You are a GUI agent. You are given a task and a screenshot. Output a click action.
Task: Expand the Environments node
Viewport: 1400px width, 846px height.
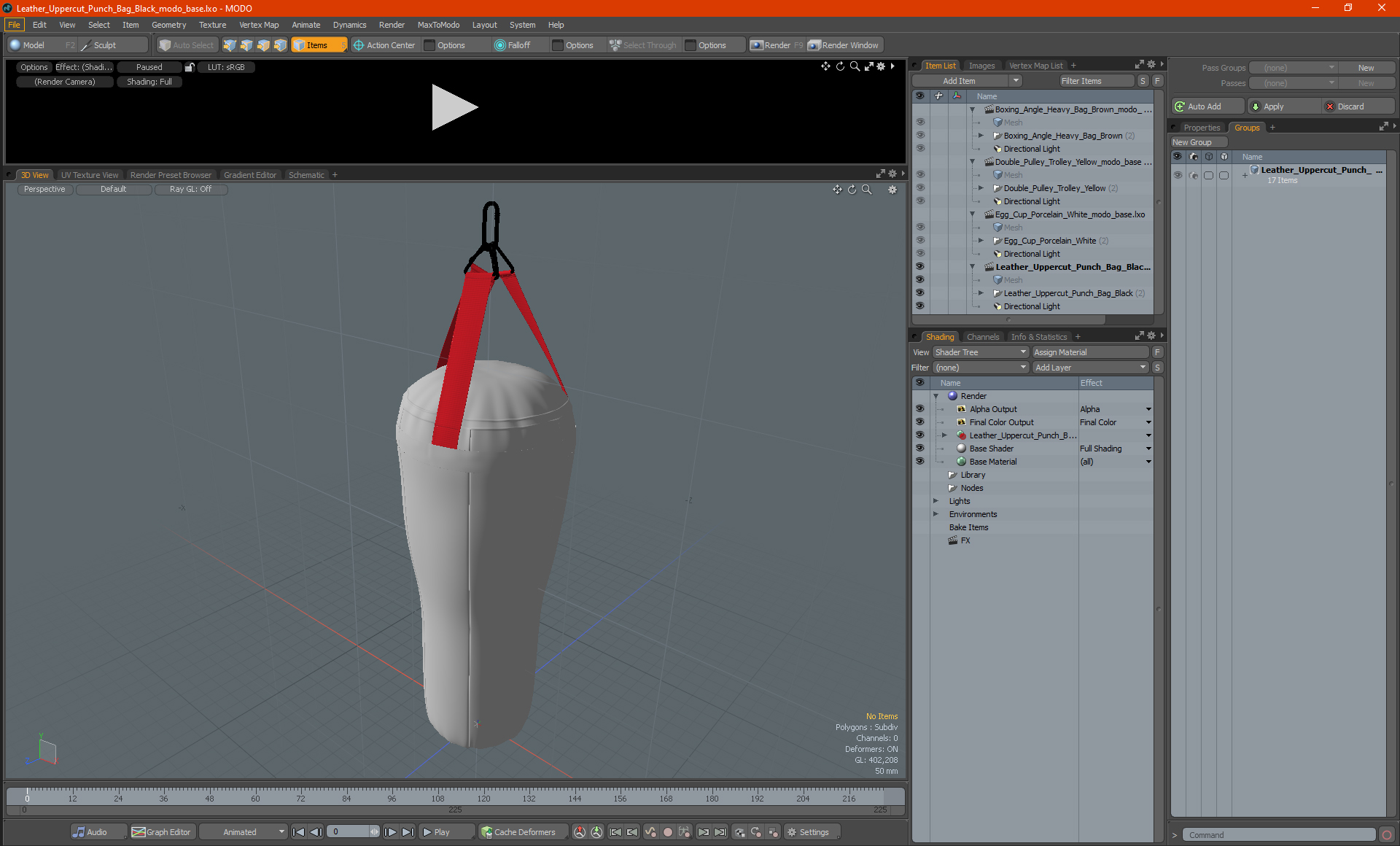(x=936, y=514)
